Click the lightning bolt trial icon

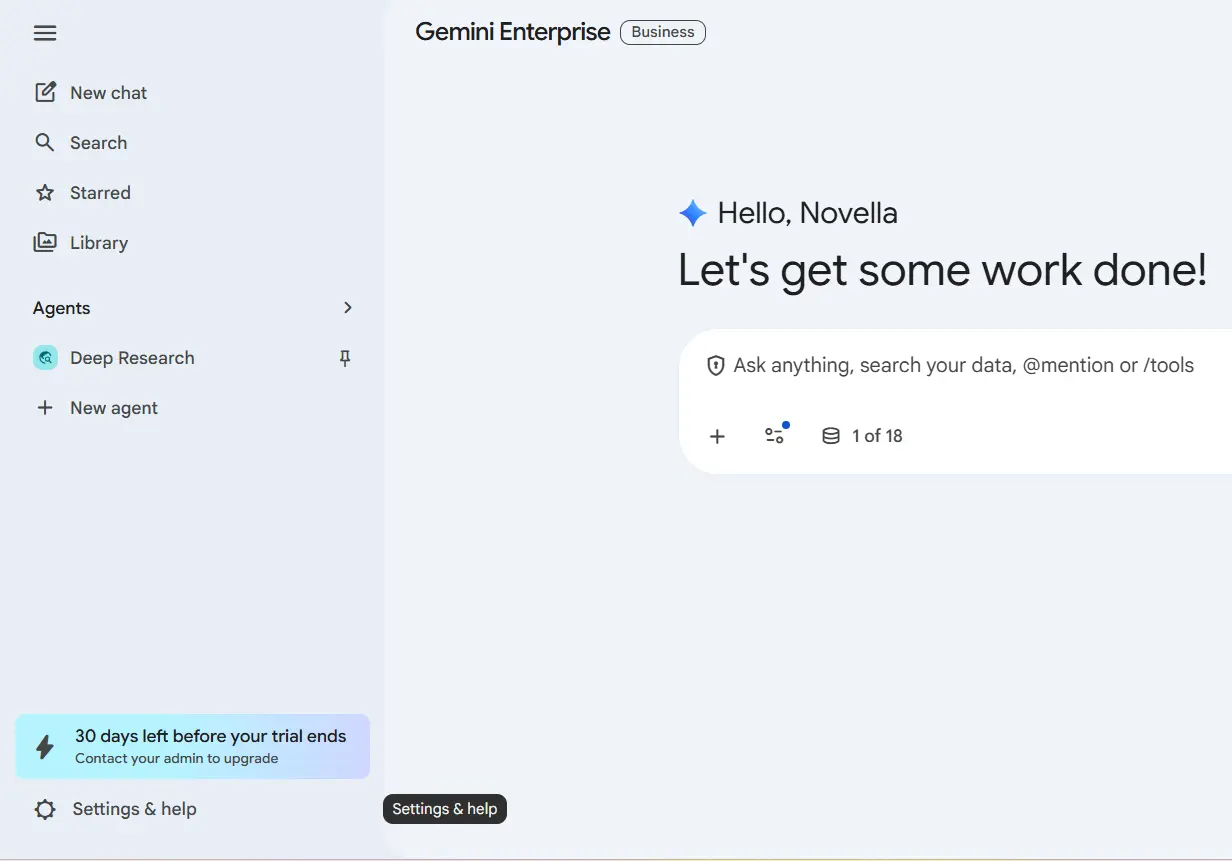(45, 747)
